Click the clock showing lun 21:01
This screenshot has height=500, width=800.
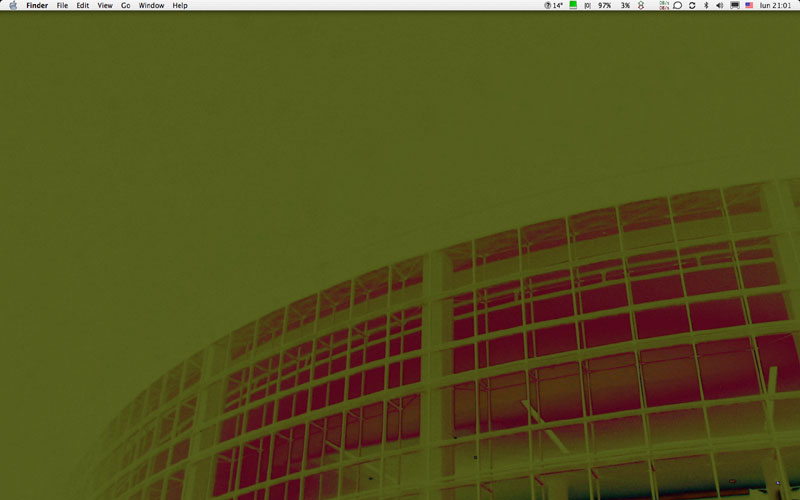click(775, 5)
